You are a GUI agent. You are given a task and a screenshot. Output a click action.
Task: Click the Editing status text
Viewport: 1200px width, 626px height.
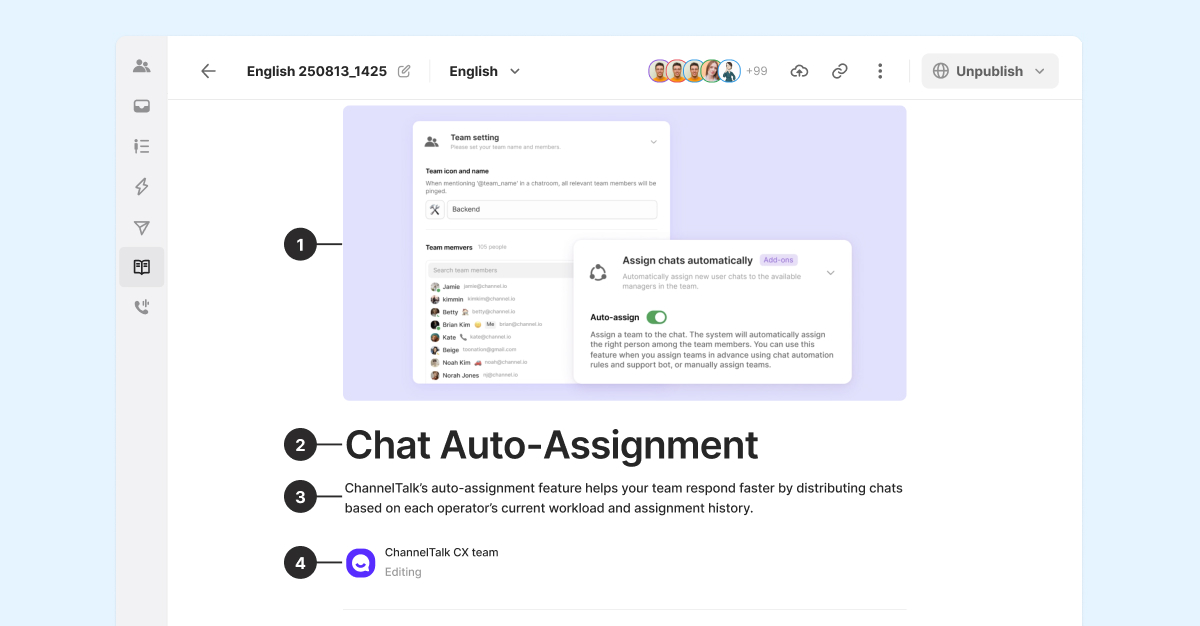click(403, 572)
